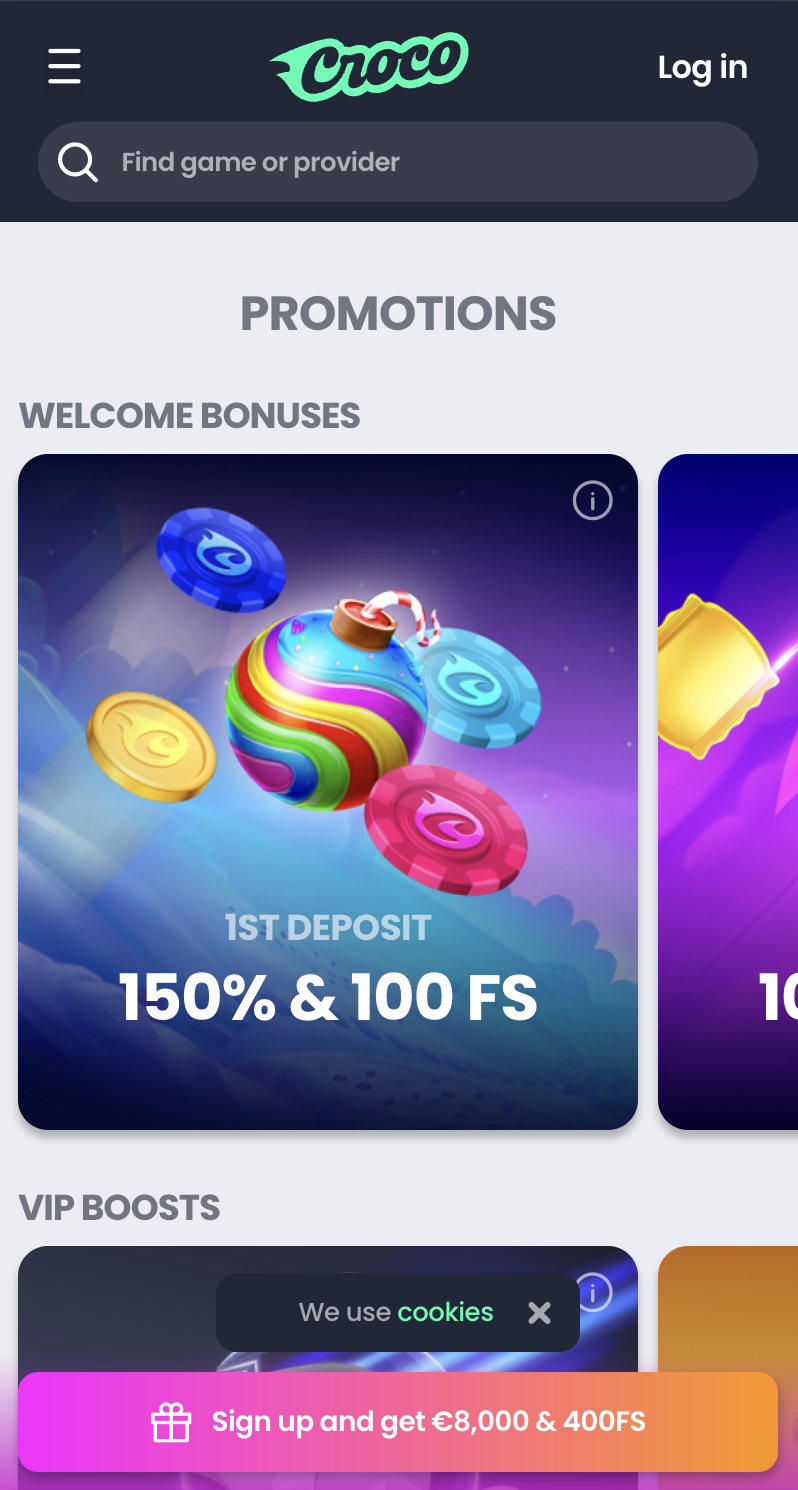The height and width of the screenshot is (1490, 798).
Task: Open info for the 1st deposit bonus
Action: pos(592,500)
